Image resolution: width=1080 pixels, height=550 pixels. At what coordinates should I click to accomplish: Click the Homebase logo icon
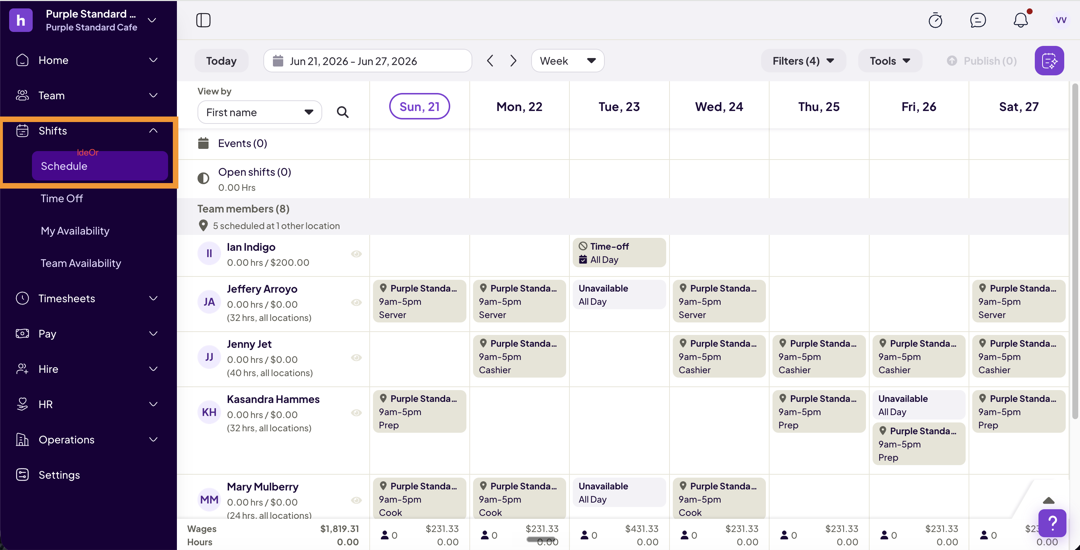click(x=21, y=20)
